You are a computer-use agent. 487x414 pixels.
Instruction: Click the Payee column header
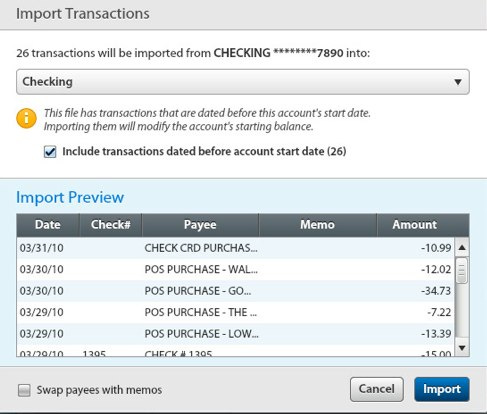tap(200, 225)
